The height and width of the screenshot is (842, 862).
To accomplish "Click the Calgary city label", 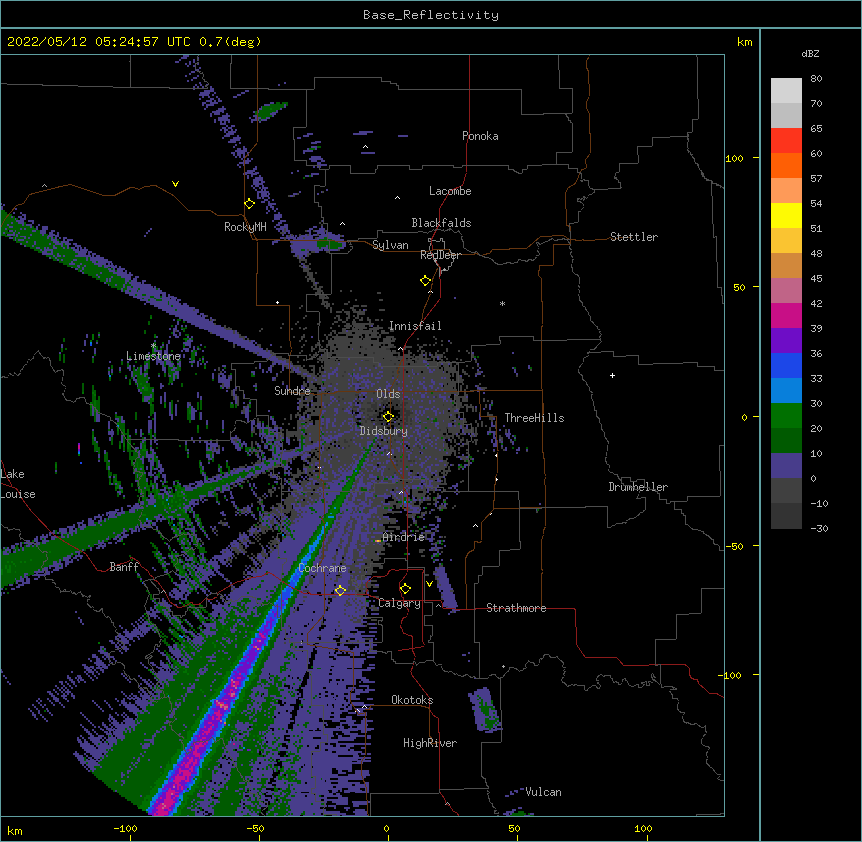I will point(399,603).
